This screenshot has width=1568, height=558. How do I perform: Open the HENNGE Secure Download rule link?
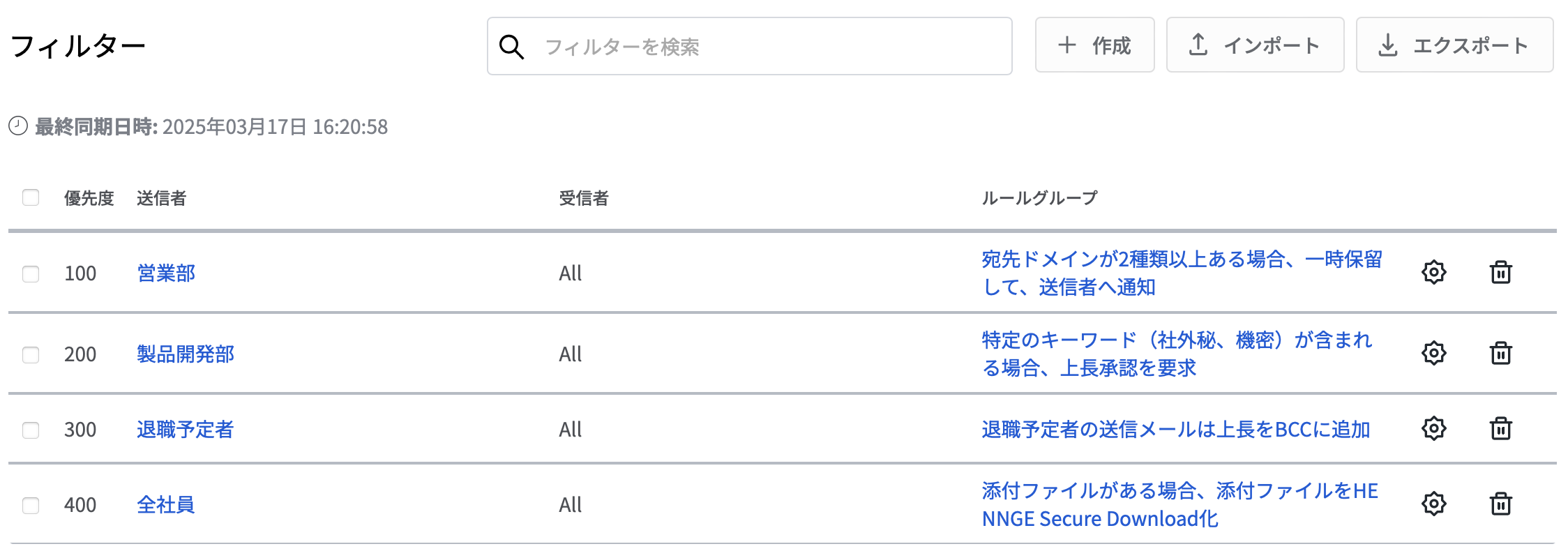(x=1179, y=504)
